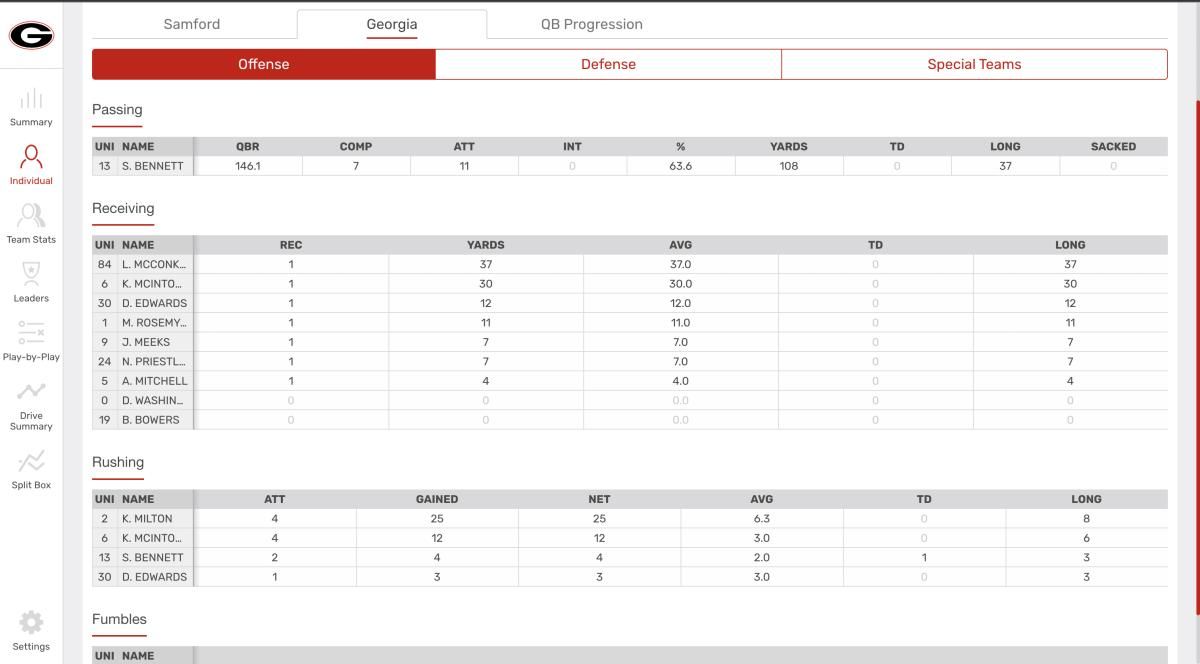Click S. Bennett's rushing TD value 1
Viewport: 1200px width, 664px height.
click(924, 557)
